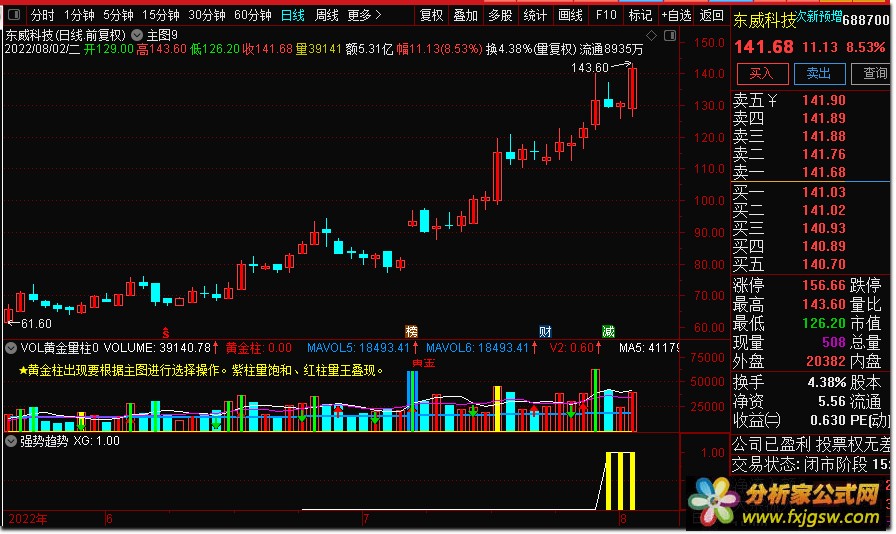Click the 收益(二) 0.630 value
This screenshot has width=896, height=534.
pyautogui.click(x=827, y=420)
